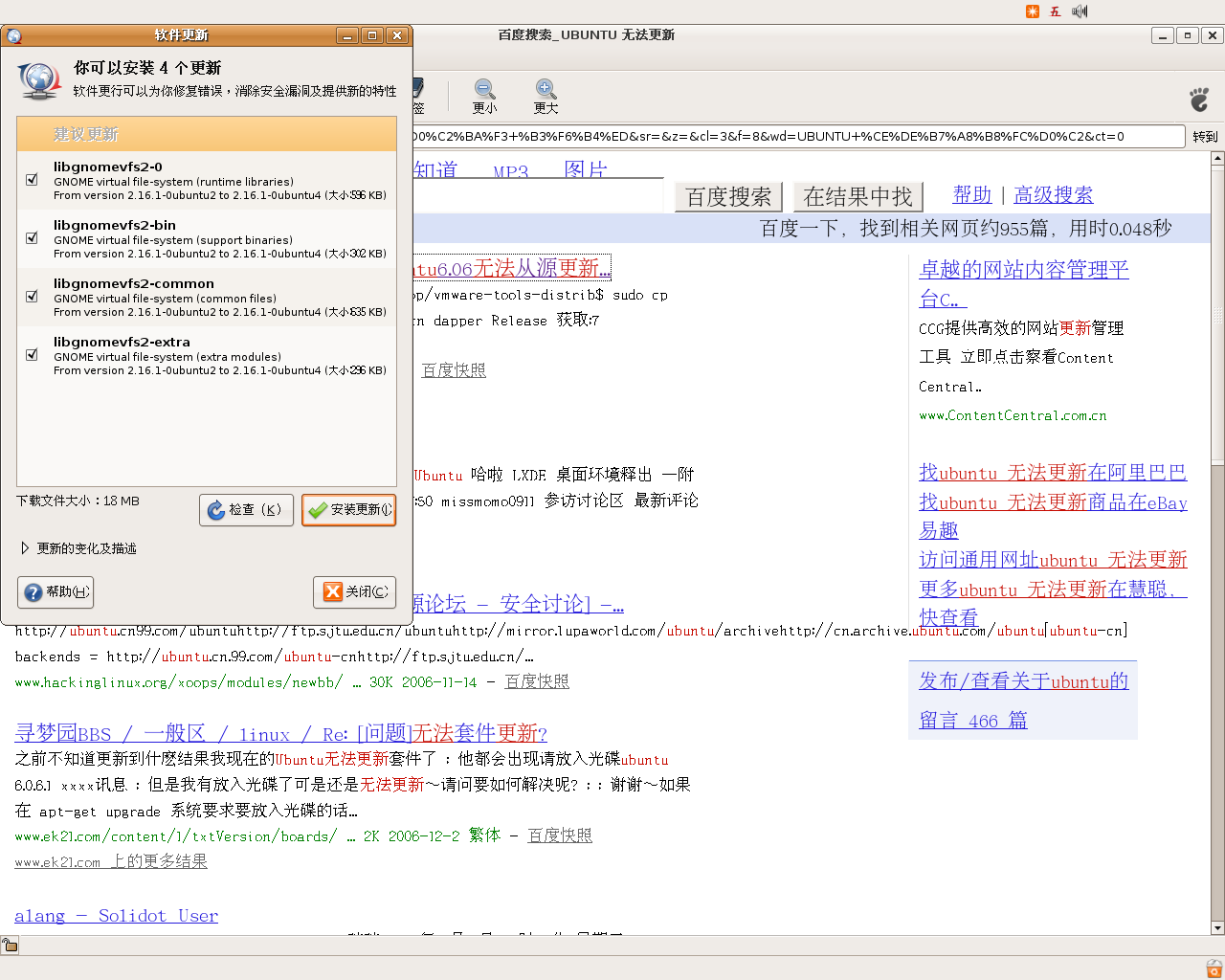Click the orange input method tray icon
This screenshot has width=1225, height=980.
[1032, 11]
